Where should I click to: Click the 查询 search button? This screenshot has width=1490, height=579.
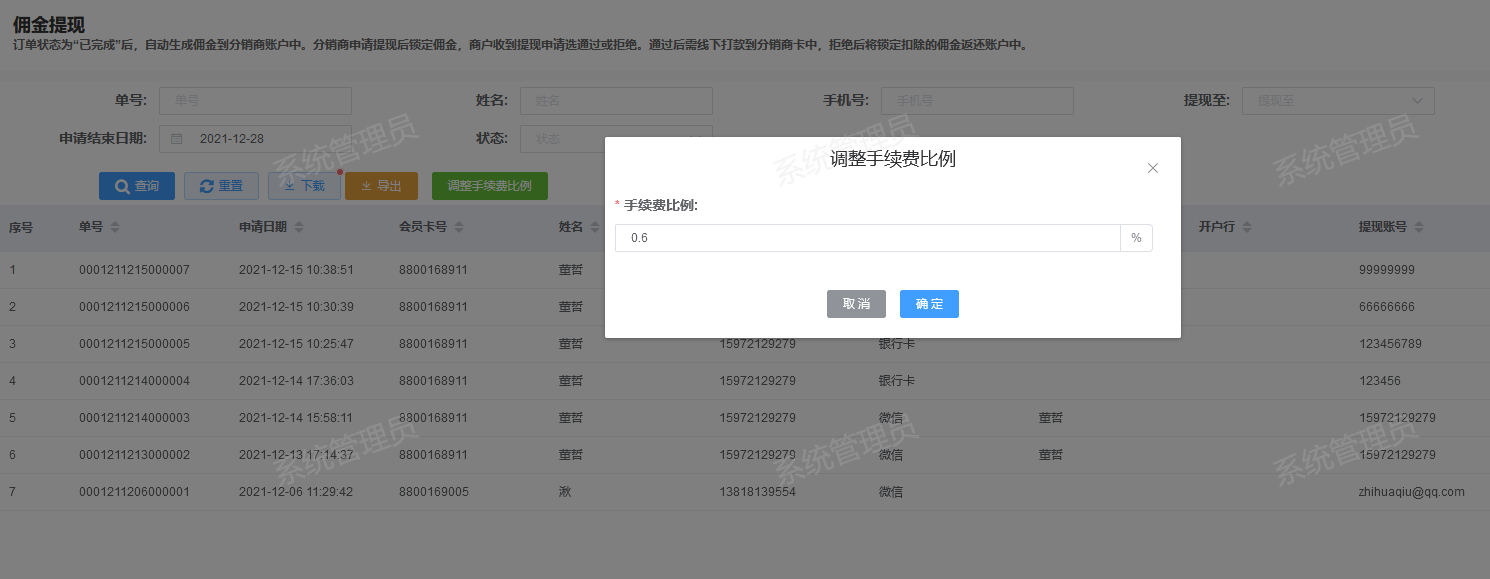tap(137, 186)
